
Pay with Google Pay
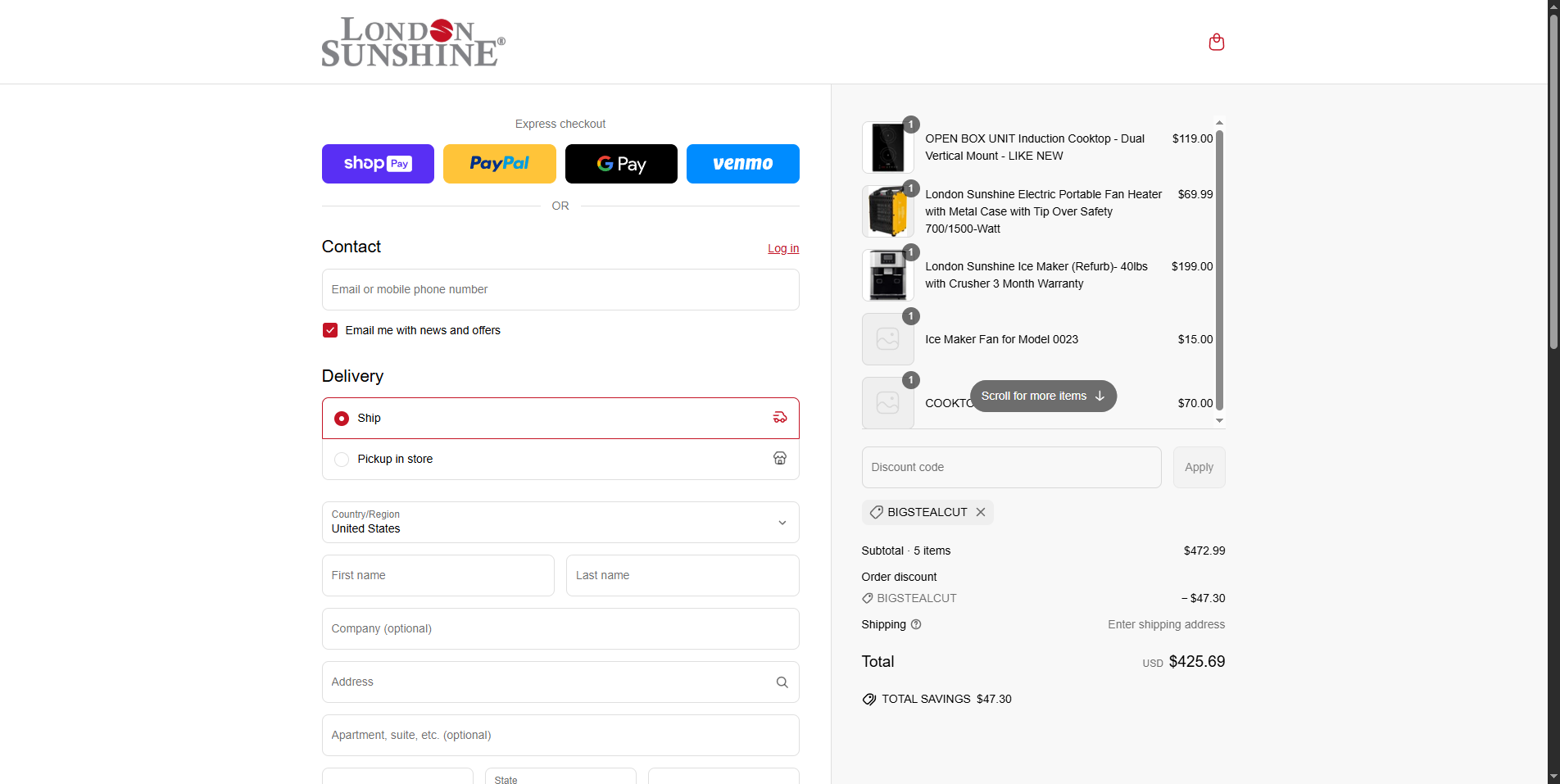coord(621,164)
